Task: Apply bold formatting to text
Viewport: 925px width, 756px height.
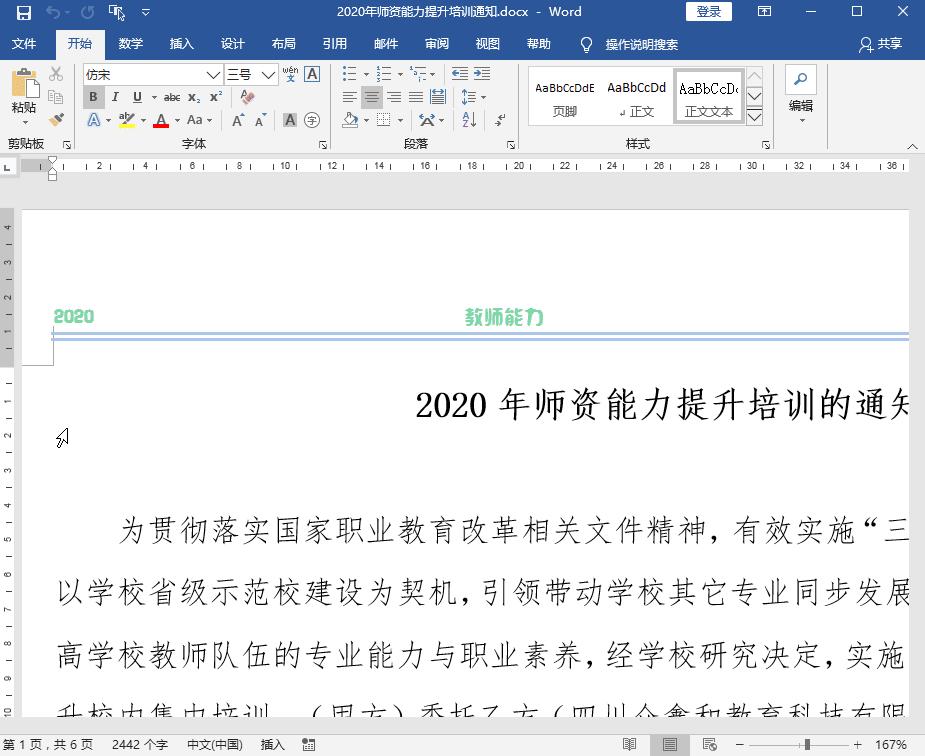Action: [x=92, y=96]
